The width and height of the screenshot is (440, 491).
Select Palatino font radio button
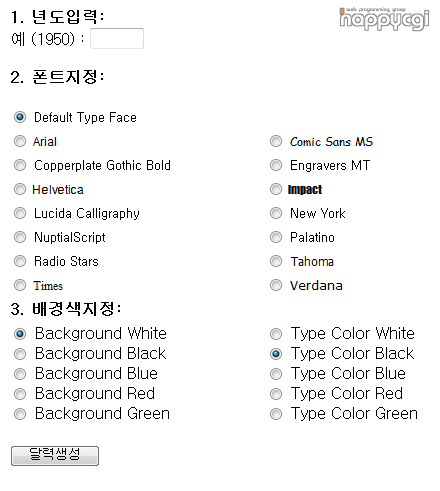276,237
